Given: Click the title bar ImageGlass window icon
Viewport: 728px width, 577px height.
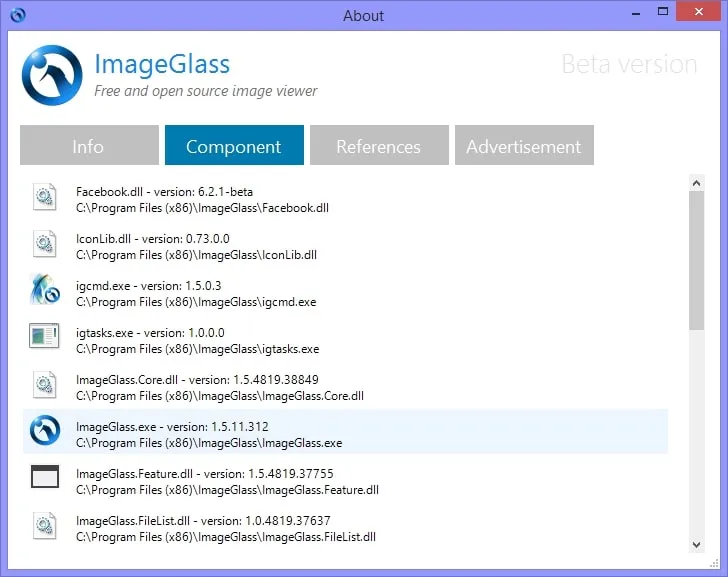Looking at the screenshot, I should click(x=18, y=15).
